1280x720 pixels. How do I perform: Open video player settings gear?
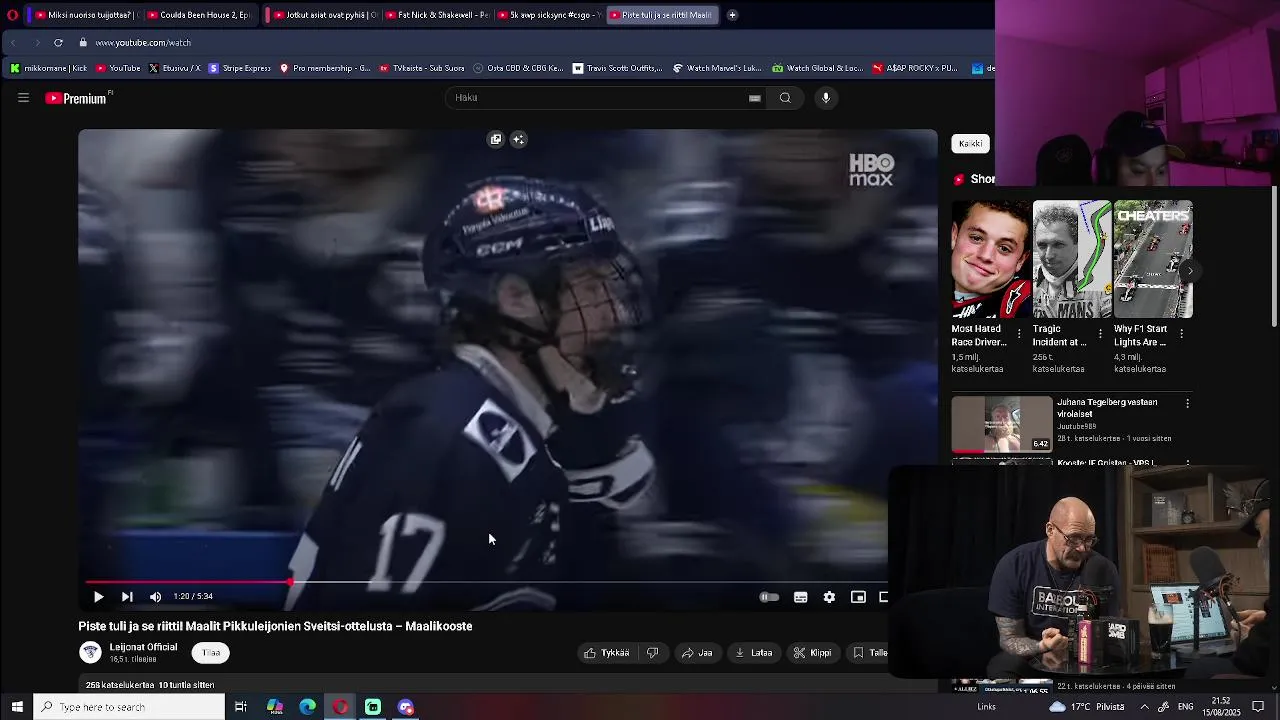(829, 597)
